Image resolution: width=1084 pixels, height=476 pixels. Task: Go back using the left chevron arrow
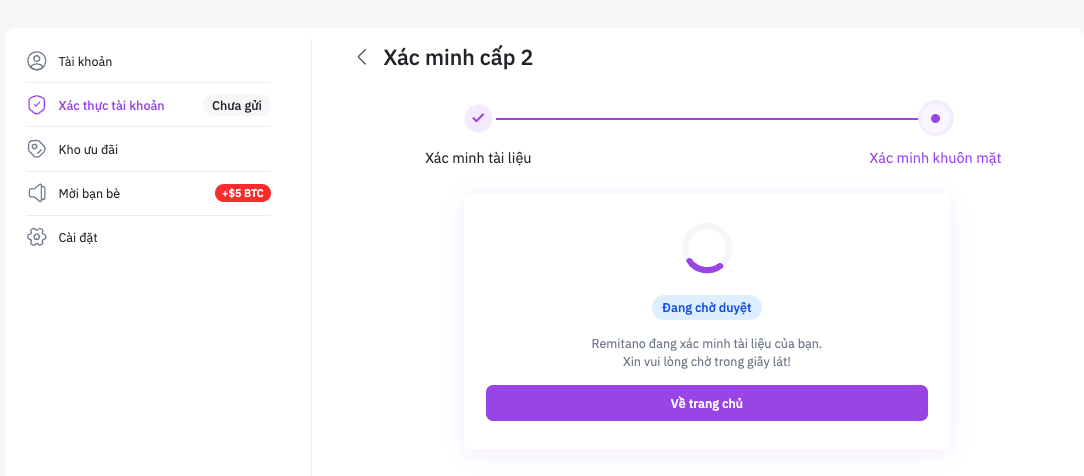click(362, 57)
